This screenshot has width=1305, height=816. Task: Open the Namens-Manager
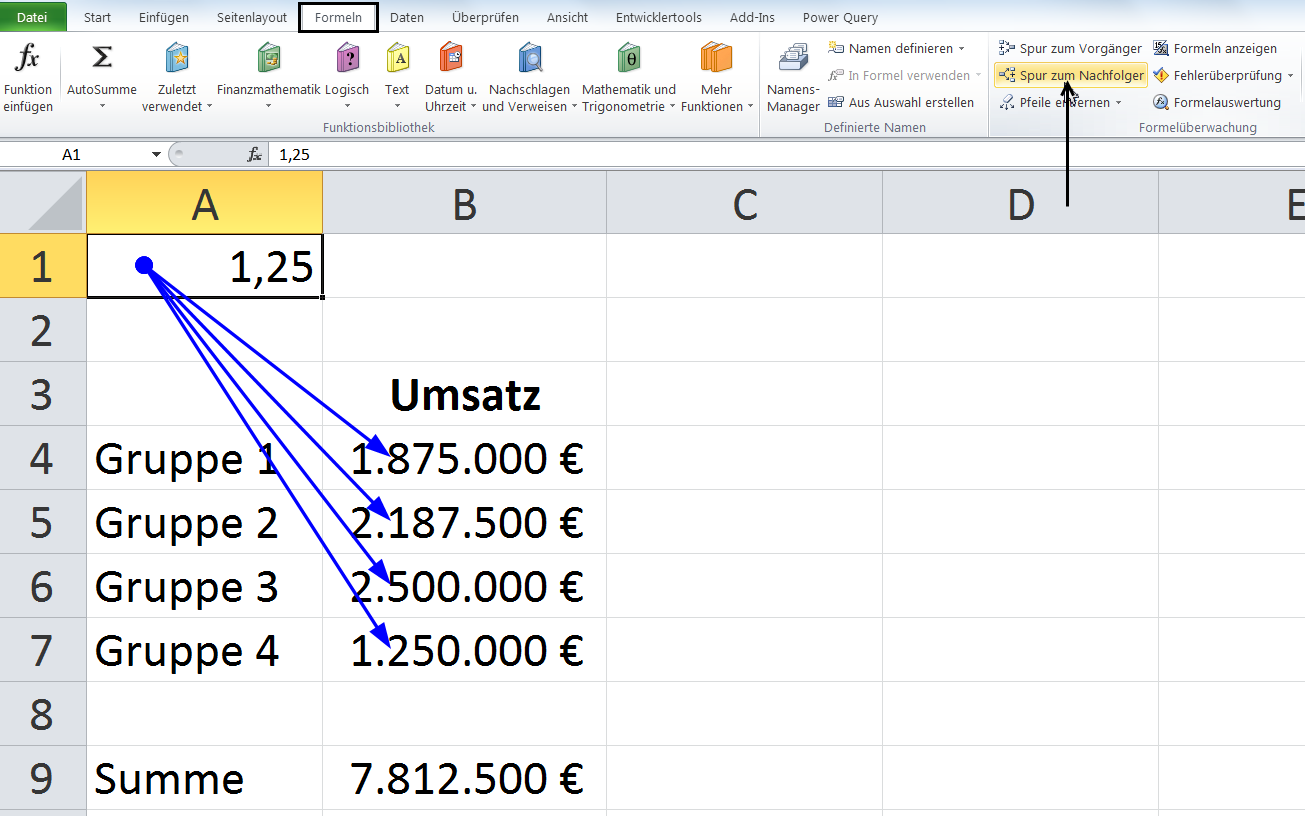pos(793,77)
